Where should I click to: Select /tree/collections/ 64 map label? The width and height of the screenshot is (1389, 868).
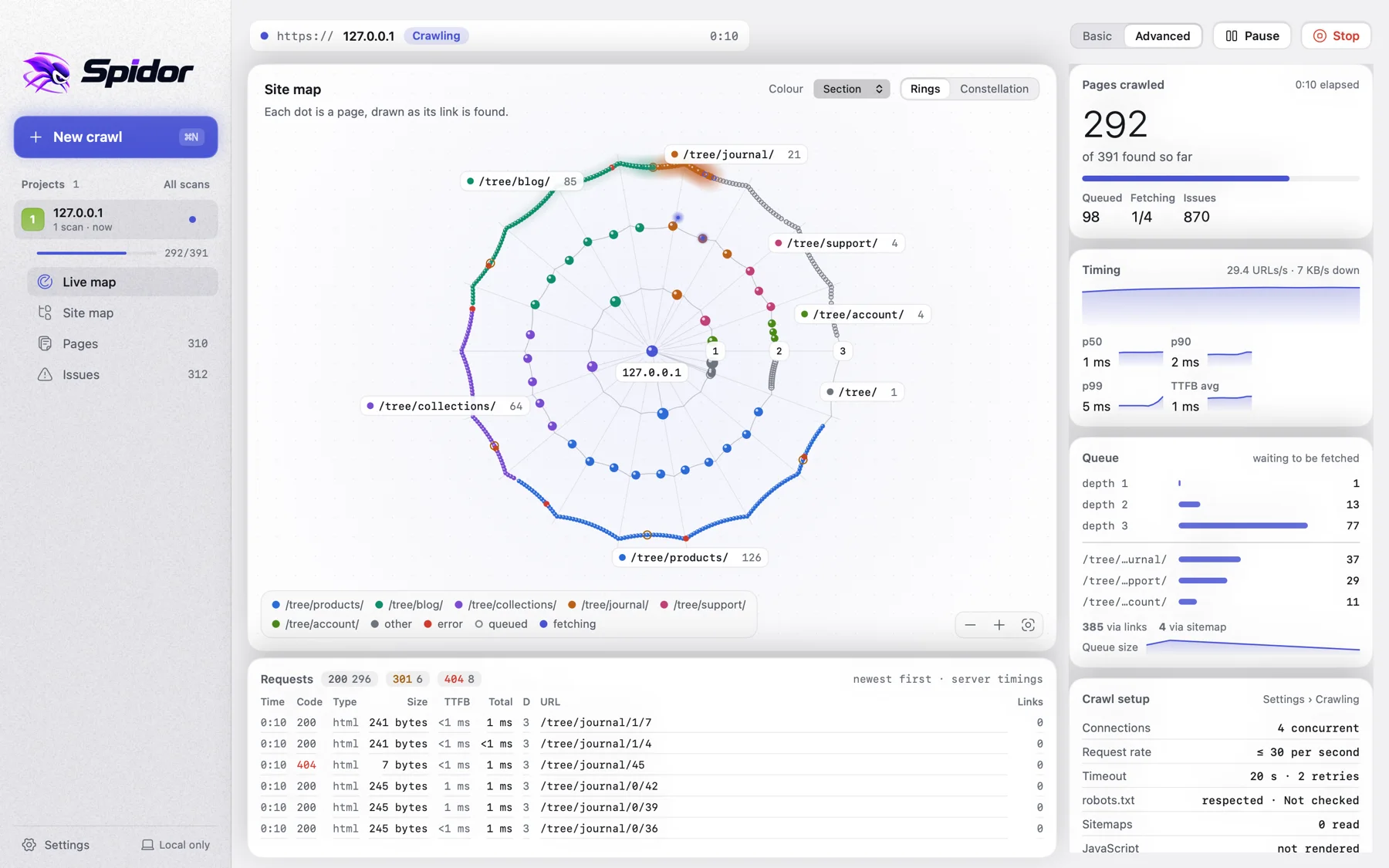point(445,406)
